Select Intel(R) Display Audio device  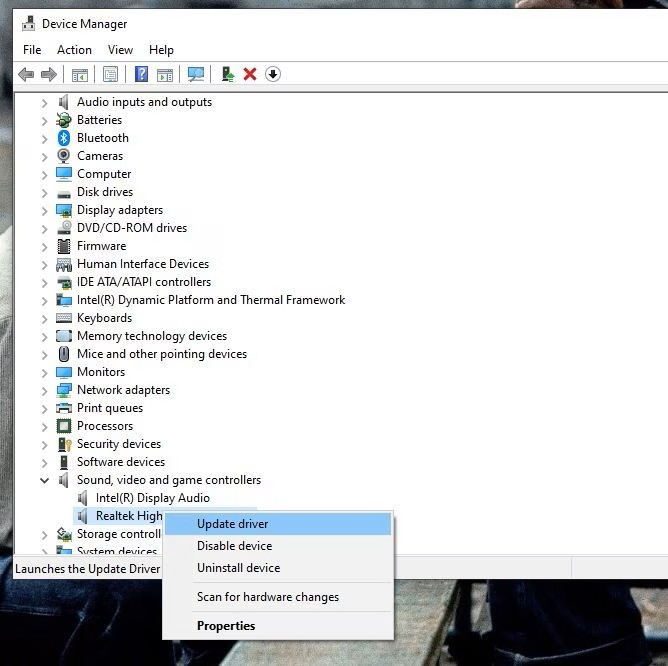click(x=153, y=498)
